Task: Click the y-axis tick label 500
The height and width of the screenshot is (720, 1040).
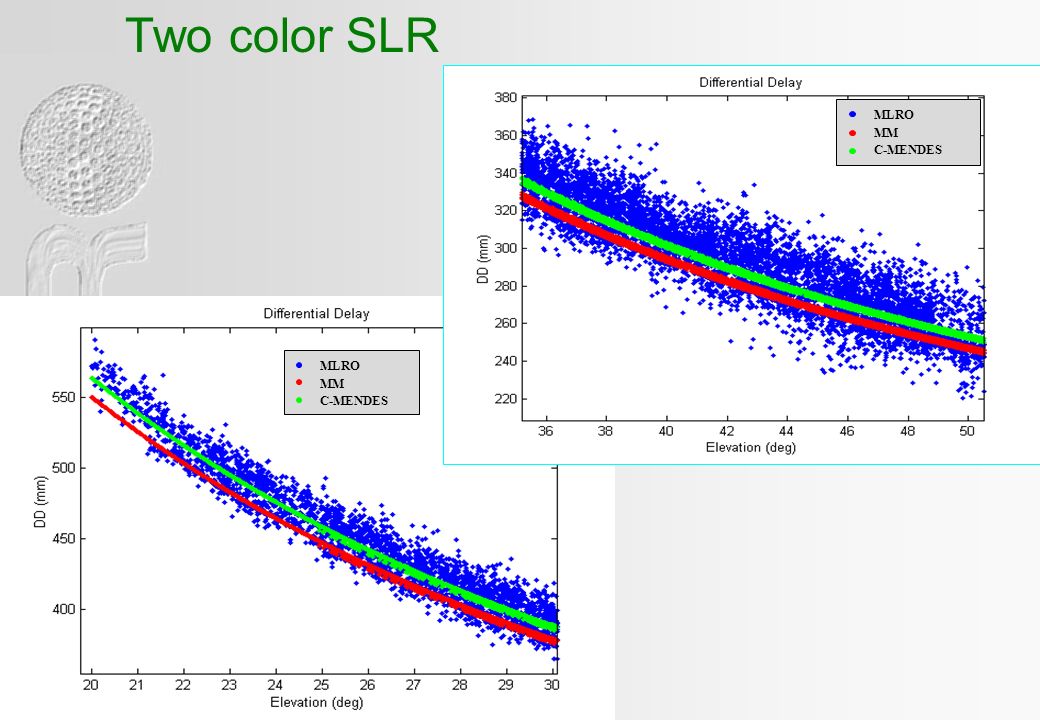Action: coord(64,468)
